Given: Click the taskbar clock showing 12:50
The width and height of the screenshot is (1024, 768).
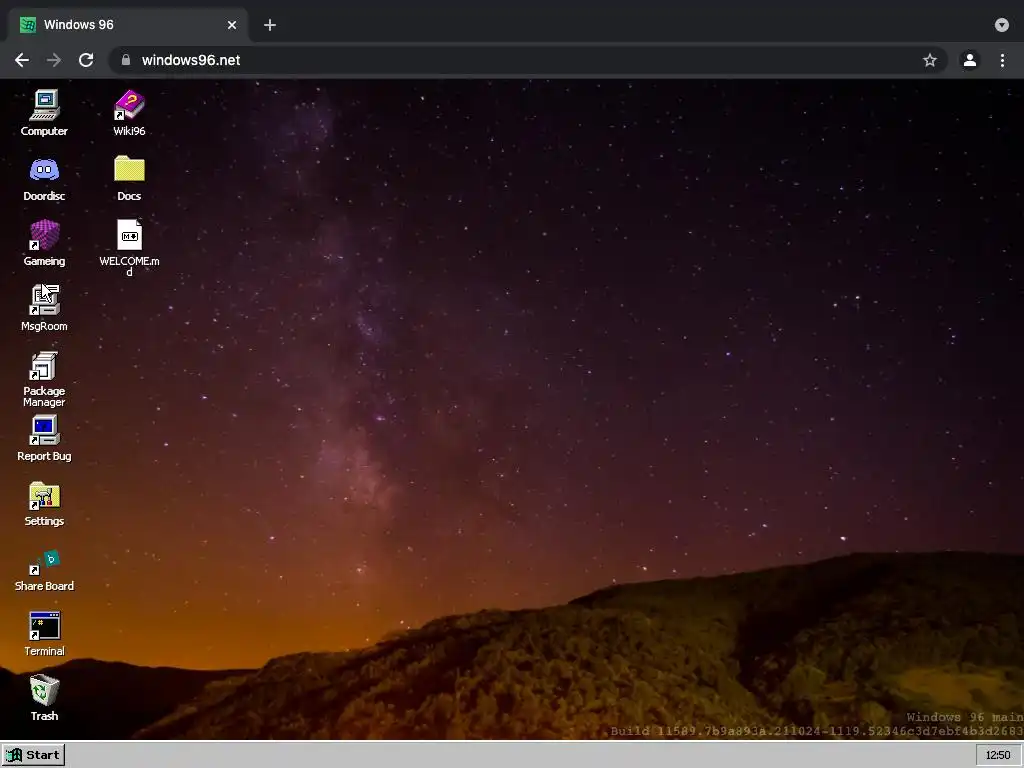Looking at the screenshot, I should [x=998, y=755].
